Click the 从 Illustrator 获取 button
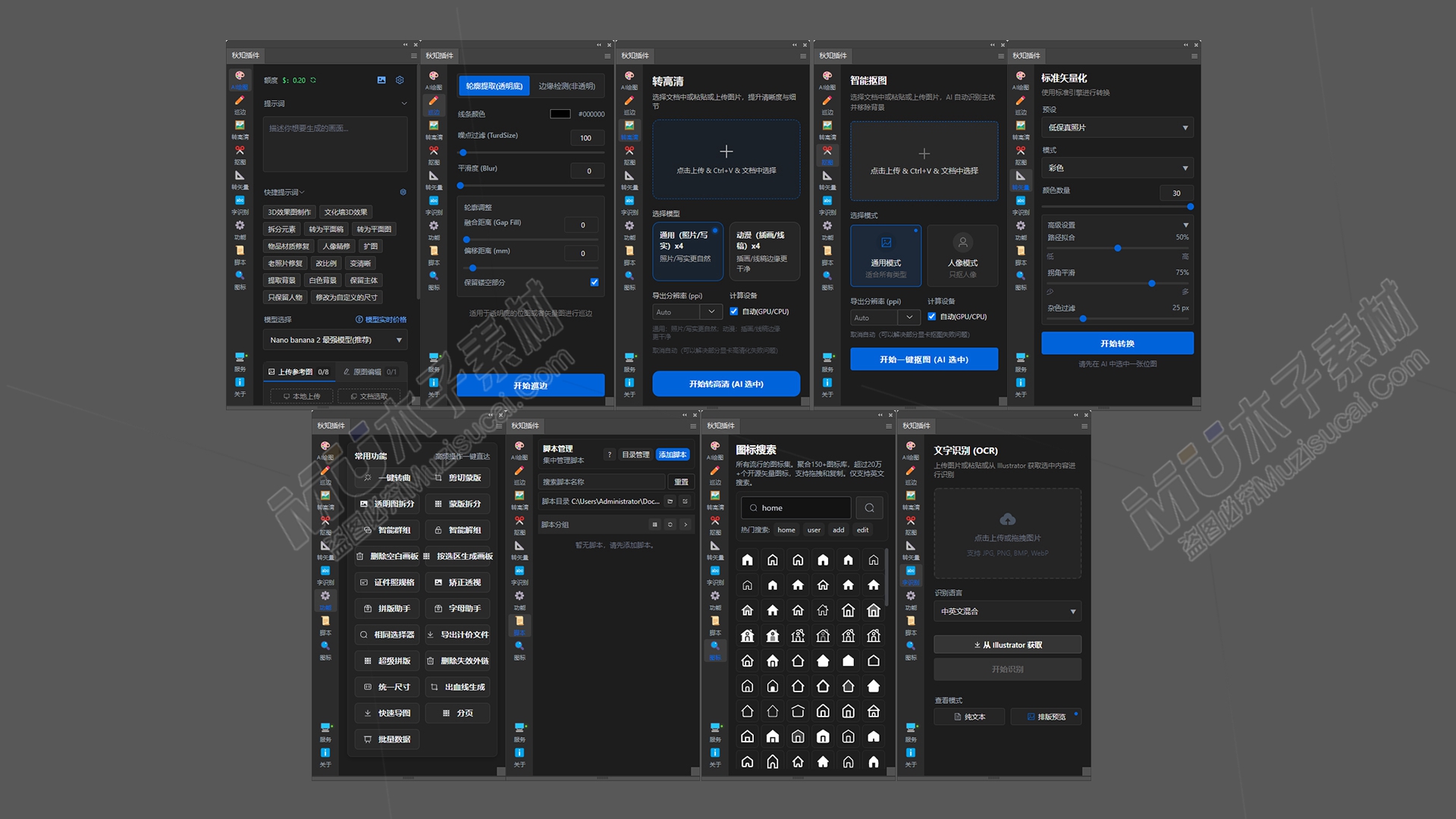 point(1007,645)
